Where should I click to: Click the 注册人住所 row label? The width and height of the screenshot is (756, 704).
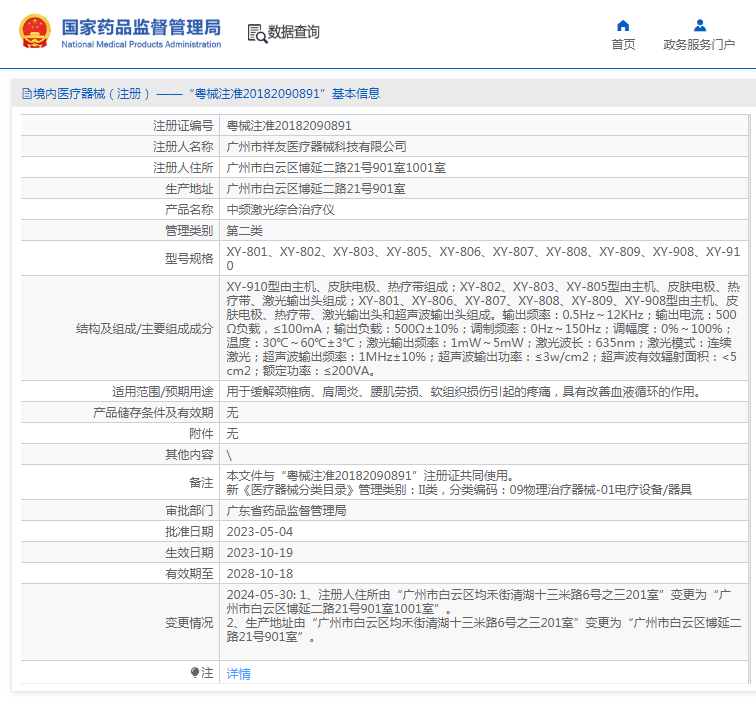(x=183, y=168)
